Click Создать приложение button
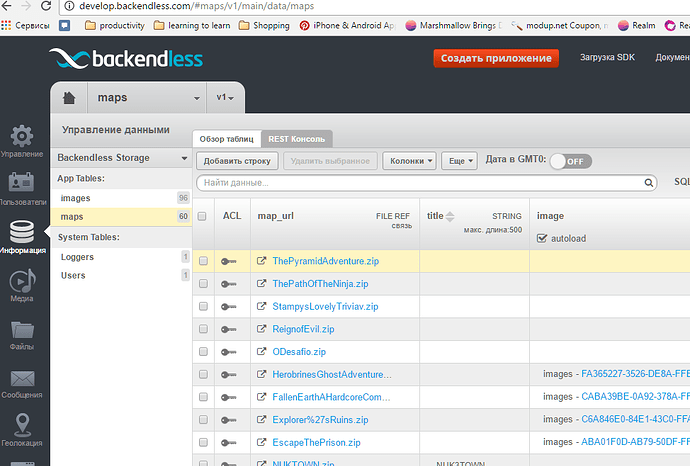Viewport: 690px width, 466px height. 496,58
